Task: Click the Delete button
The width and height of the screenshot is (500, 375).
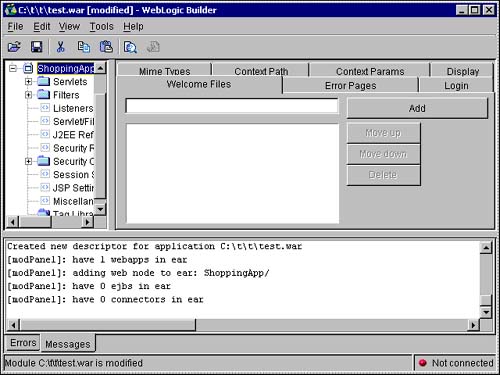Action: [383, 175]
